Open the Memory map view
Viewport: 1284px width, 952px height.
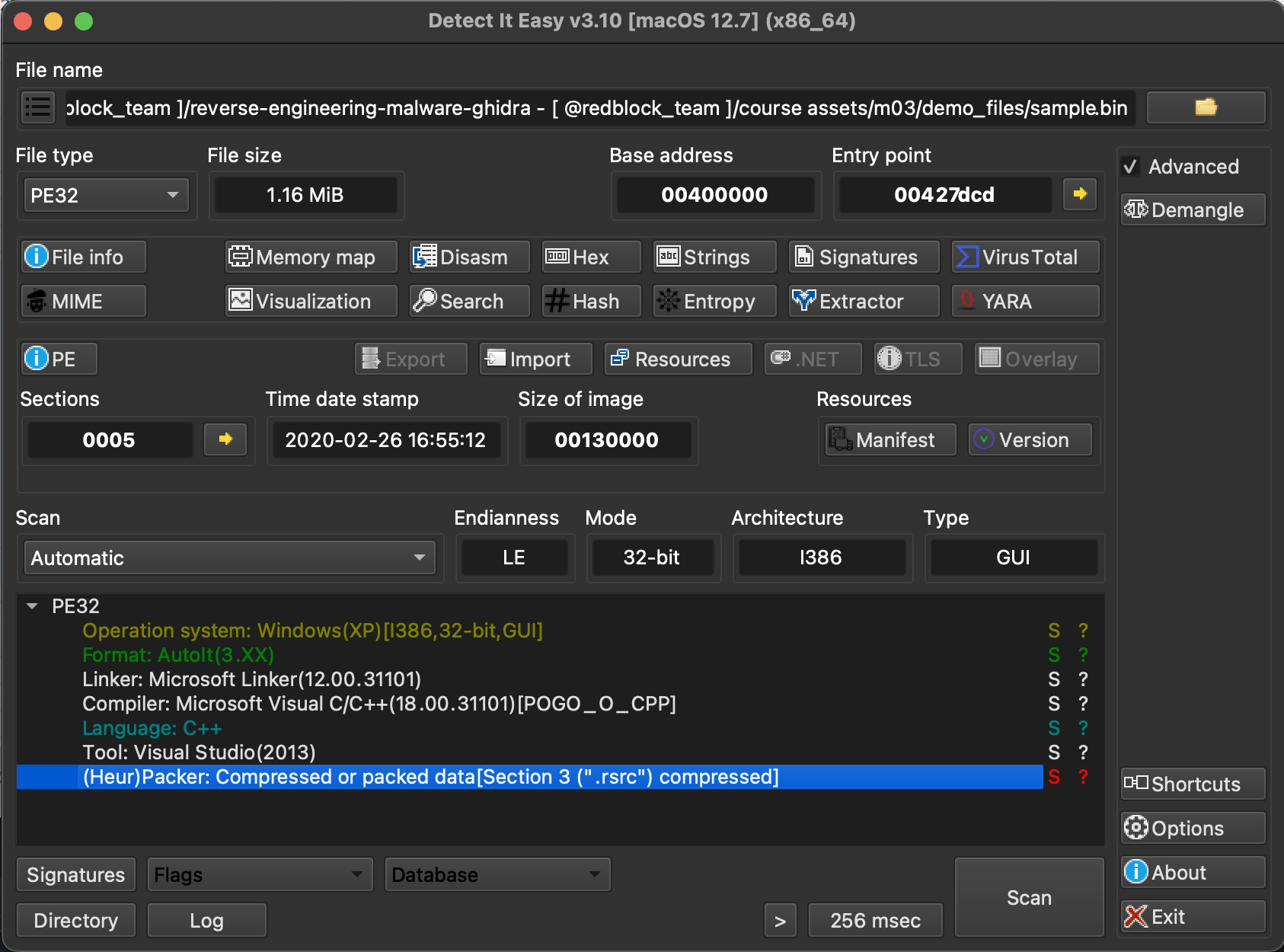pyautogui.click(x=311, y=257)
